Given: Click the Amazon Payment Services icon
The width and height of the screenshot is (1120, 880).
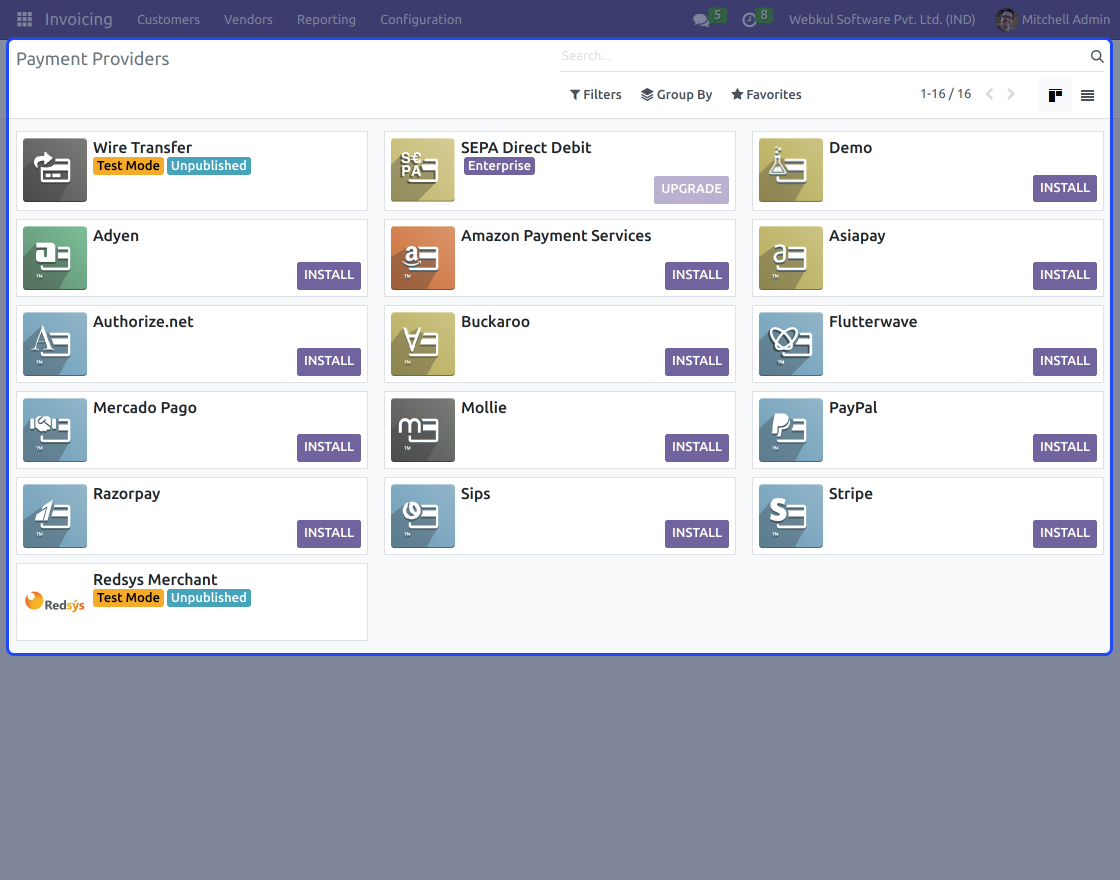Looking at the screenshot, I should 423,258.
